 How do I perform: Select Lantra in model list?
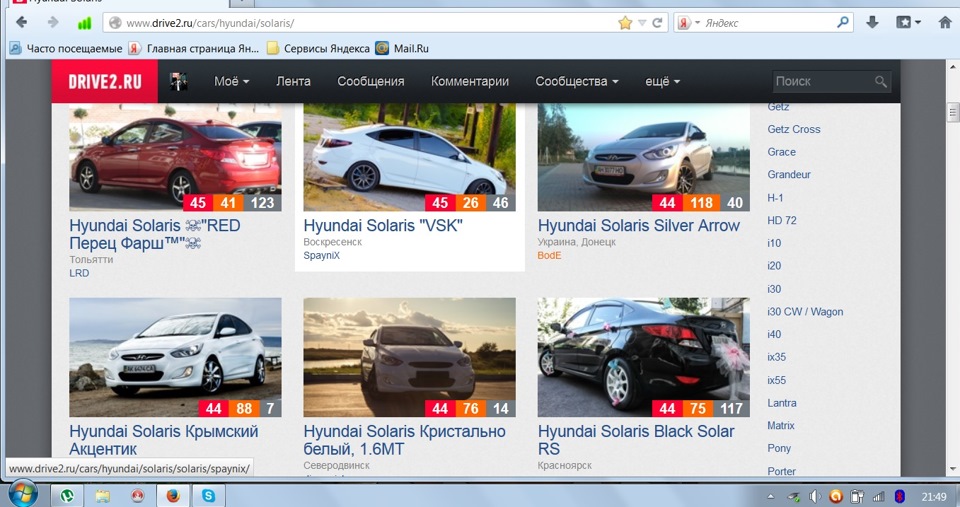pos(782,403)
